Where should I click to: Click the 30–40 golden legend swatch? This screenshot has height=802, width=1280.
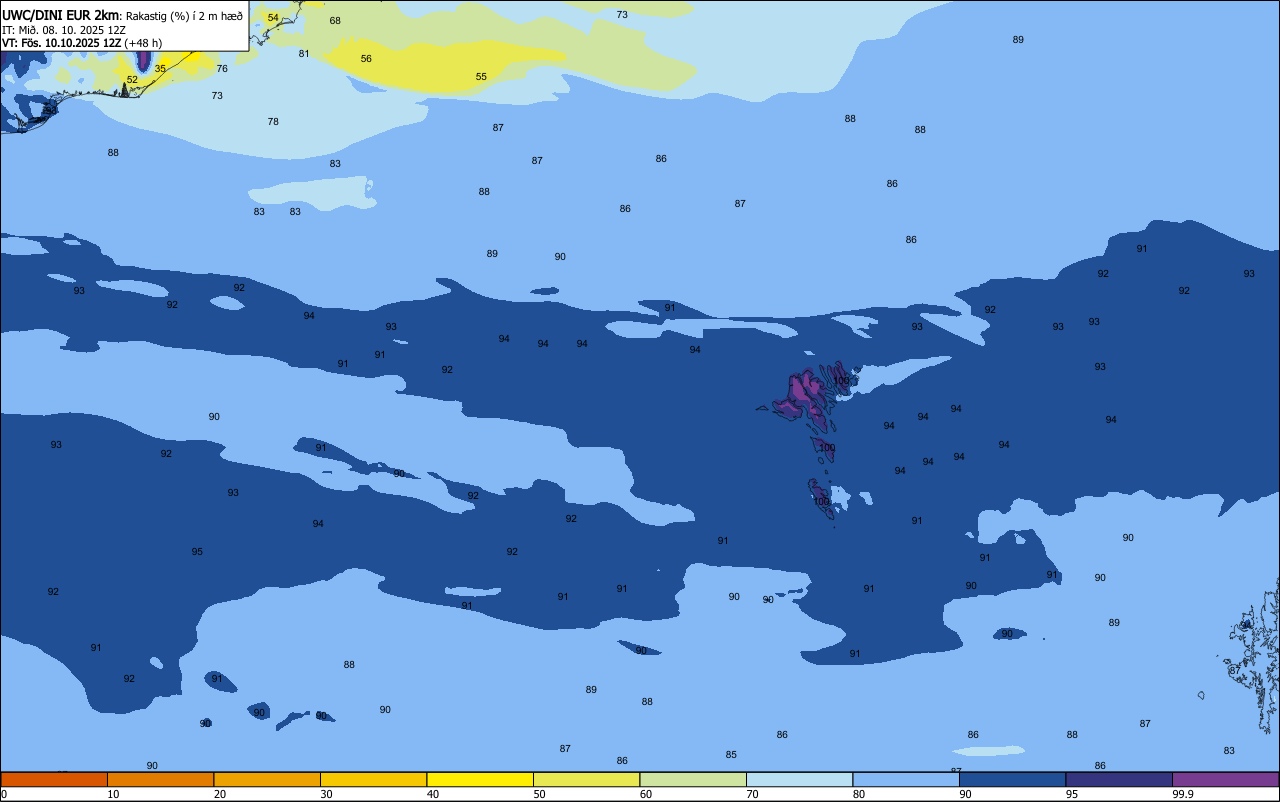[373, 779]
